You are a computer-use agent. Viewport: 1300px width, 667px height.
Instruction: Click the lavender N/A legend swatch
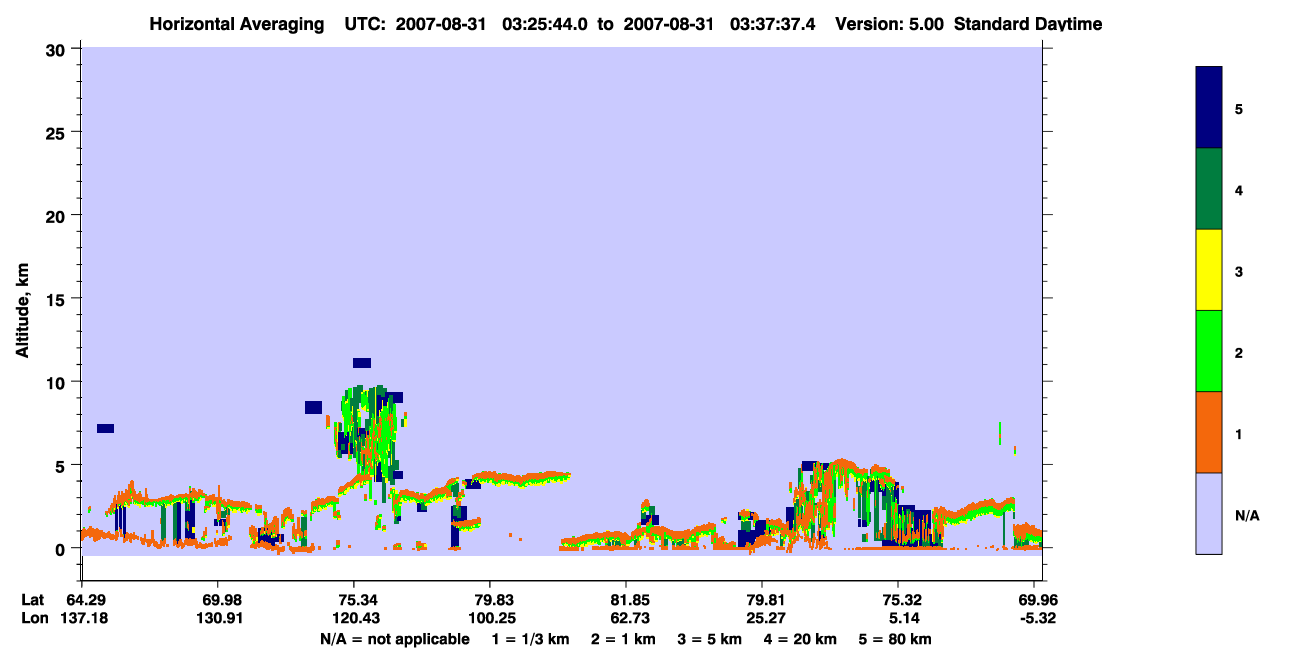tap(1209, 513)
